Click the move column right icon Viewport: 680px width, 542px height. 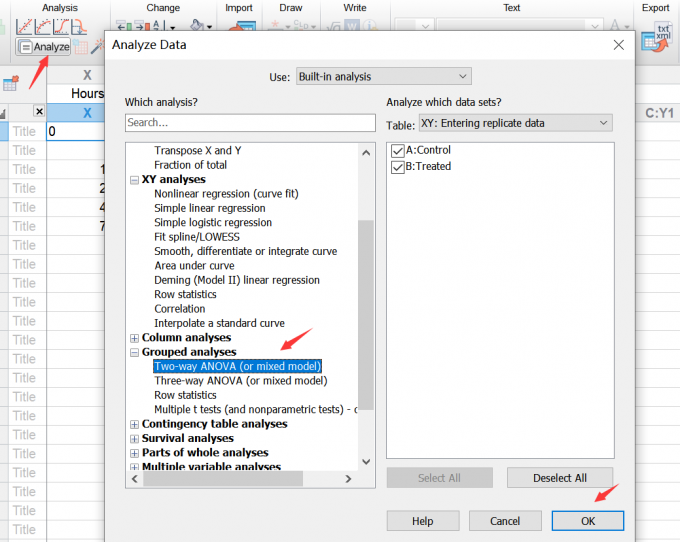click(142, 26)
